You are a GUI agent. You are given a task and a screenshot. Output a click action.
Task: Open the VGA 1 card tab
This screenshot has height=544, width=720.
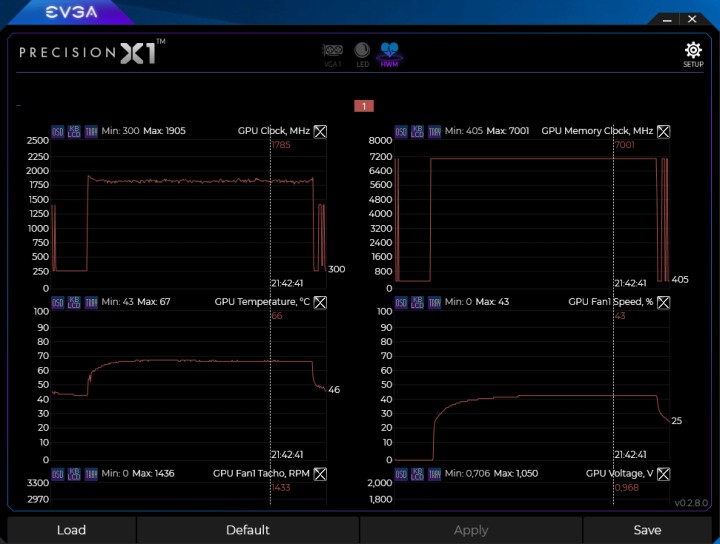coord(332,55)
